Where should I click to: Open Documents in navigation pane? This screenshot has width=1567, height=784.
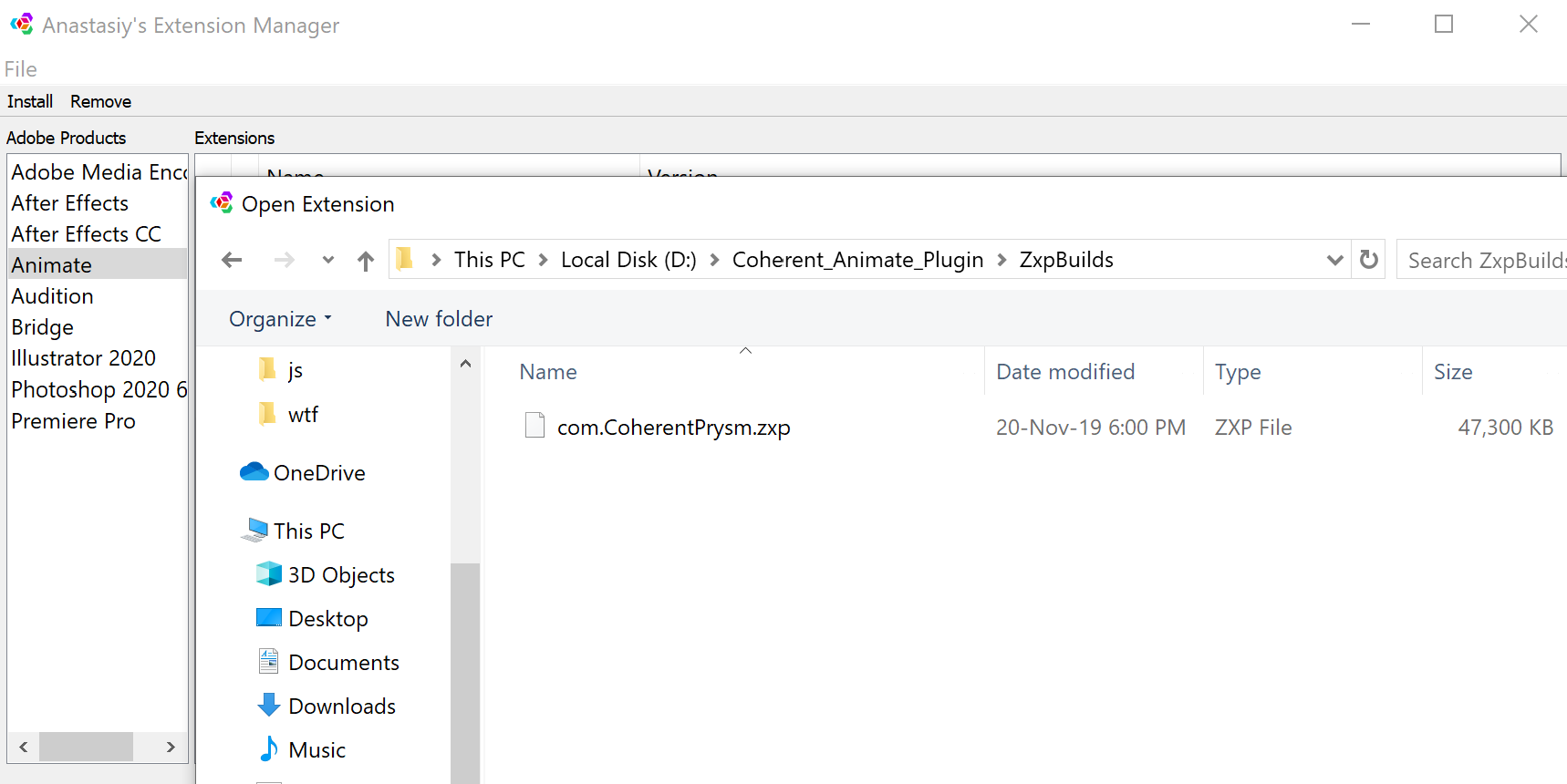click(329, 662)
